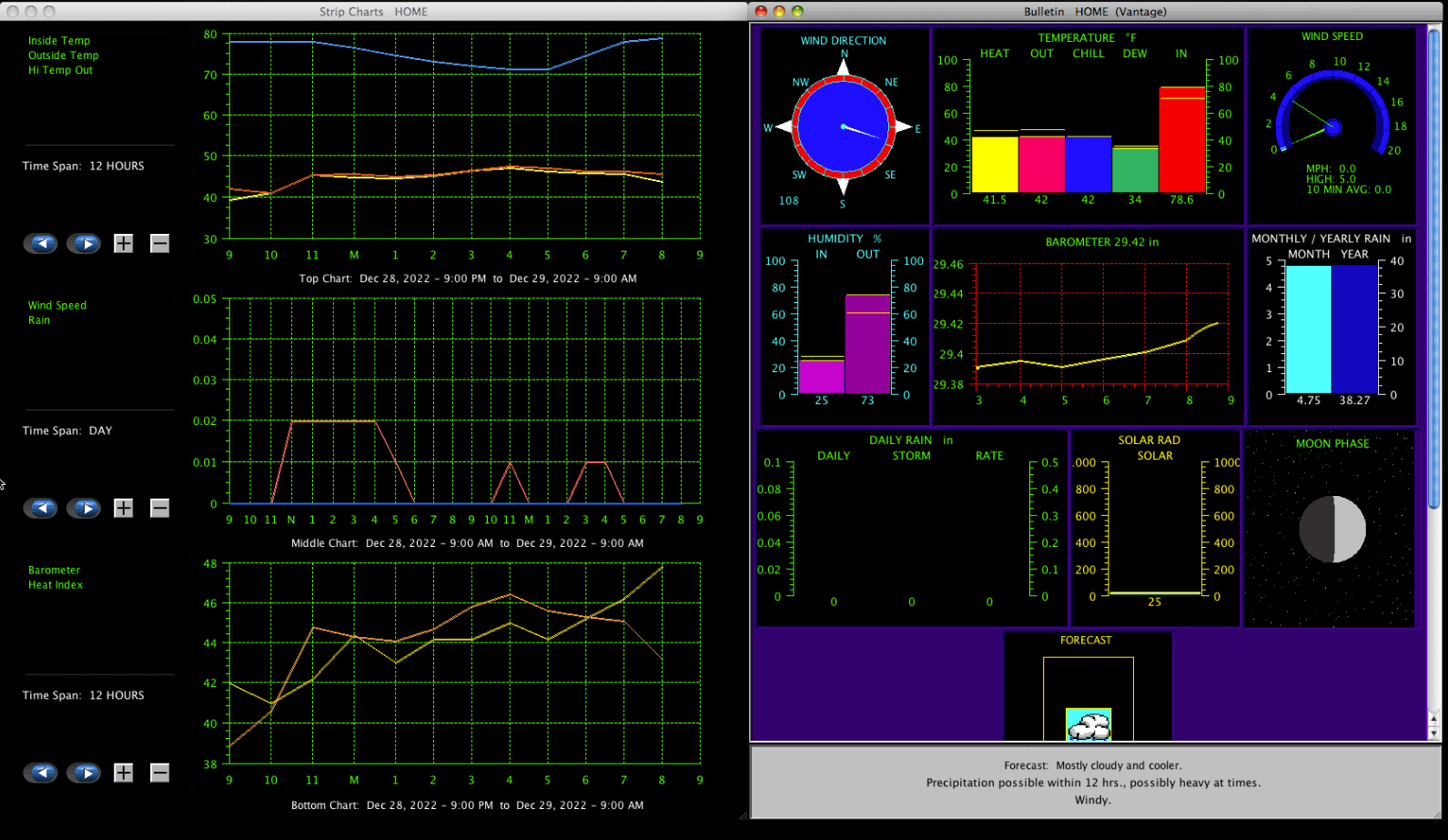This screenshot has height=840, width=1448.
Task: Click the Bulletin scrollbar up arrow
Action: 1434,718
